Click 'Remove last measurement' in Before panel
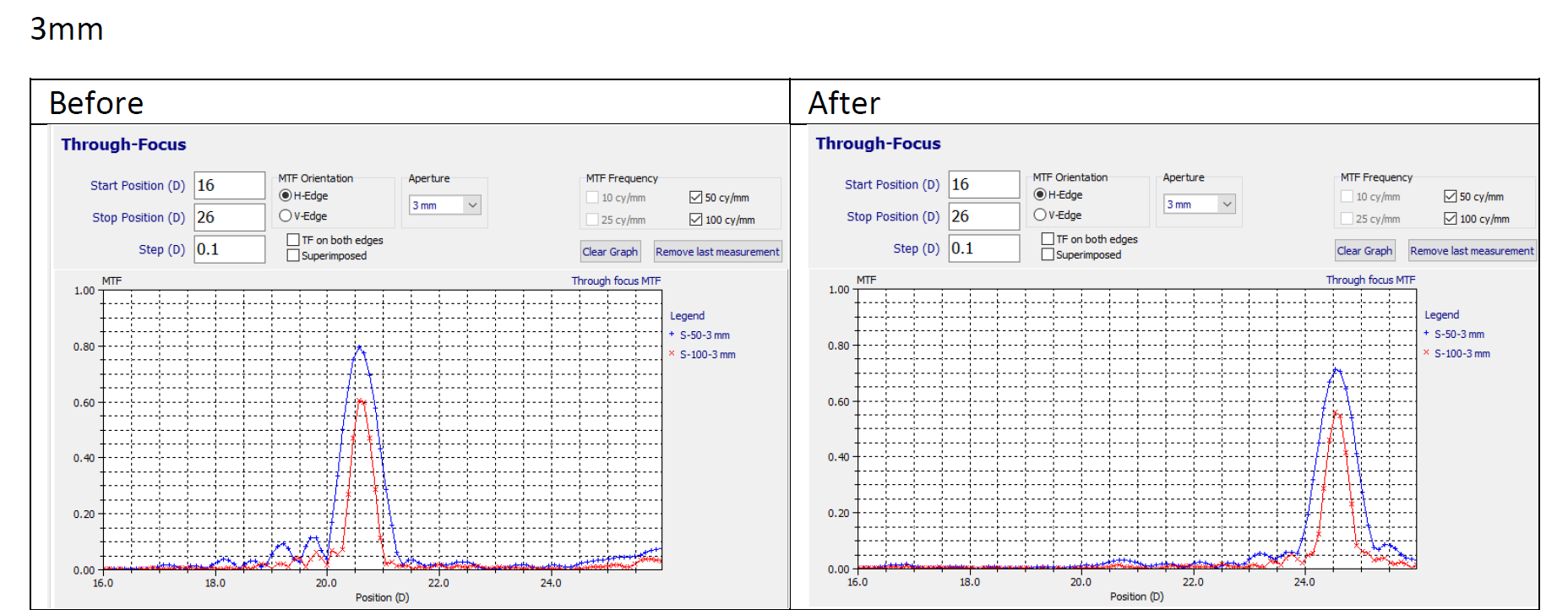 (x=717, y=252)
